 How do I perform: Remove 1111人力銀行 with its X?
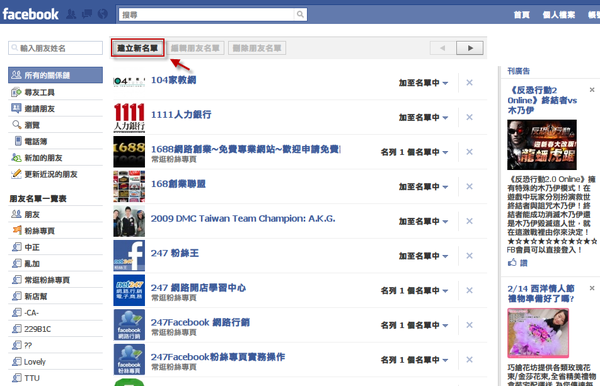(x=470, y=117)
